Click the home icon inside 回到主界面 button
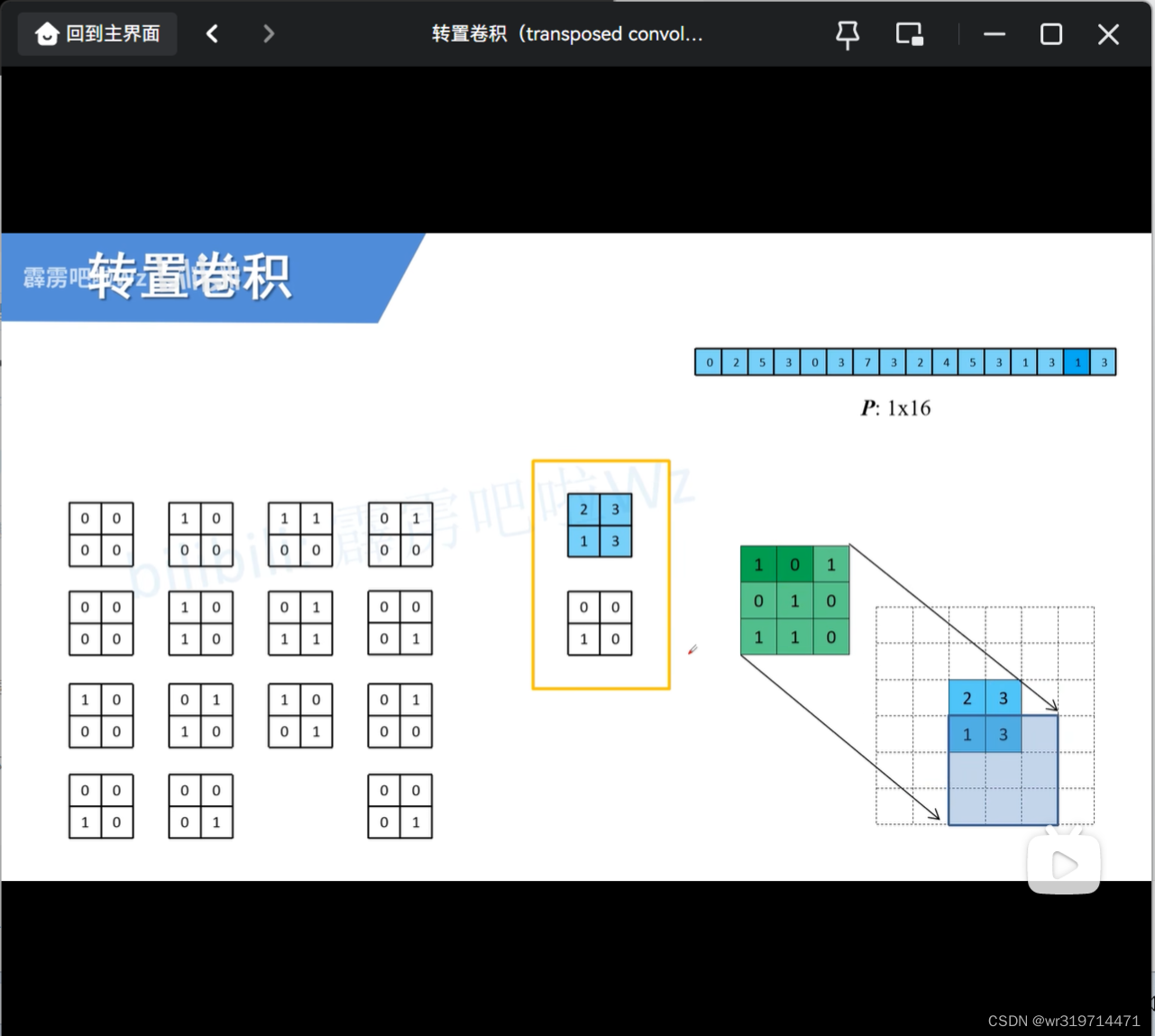Screen dimensions: 1155x1036 47,32
